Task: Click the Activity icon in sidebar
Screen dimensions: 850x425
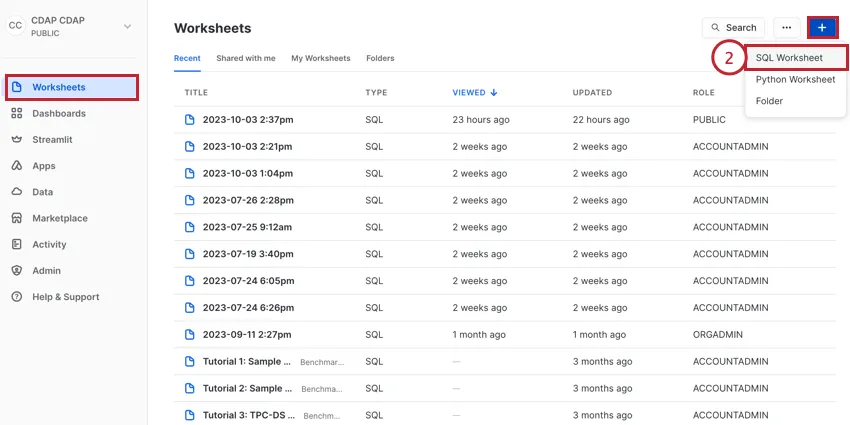Action: pyautogui.click(x=17, y=244)
